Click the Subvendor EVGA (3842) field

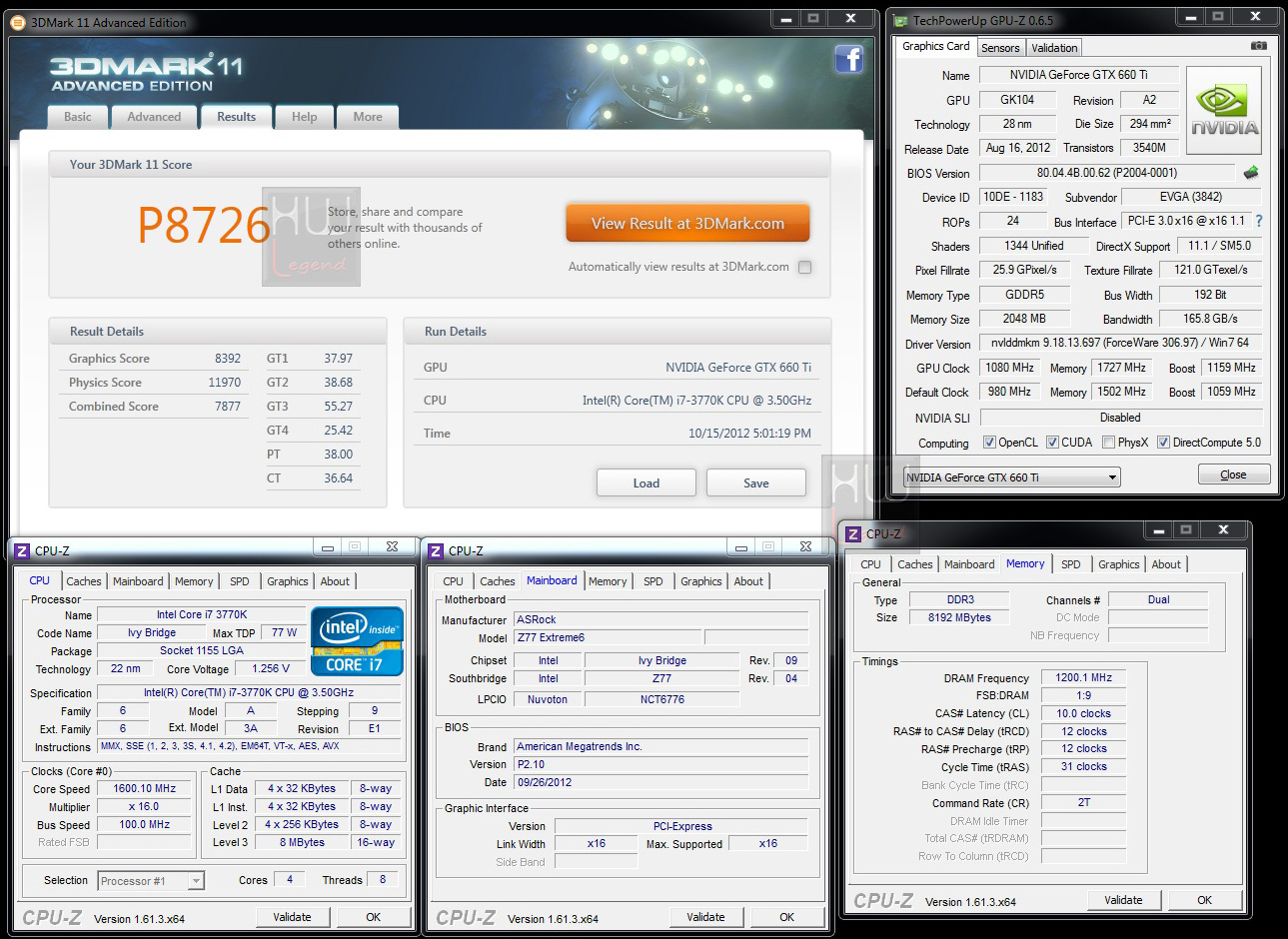pyautogui.click(x=1190, y=197)
